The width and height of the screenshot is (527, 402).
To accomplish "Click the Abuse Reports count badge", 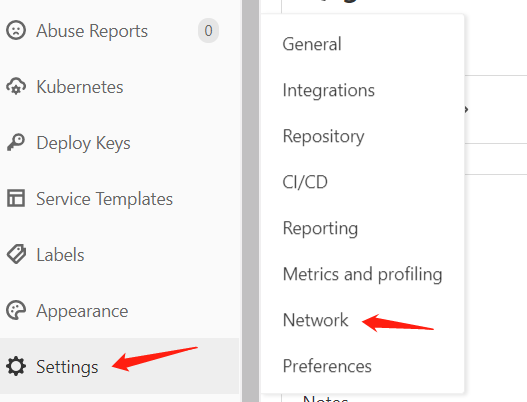I will (208, 31).
